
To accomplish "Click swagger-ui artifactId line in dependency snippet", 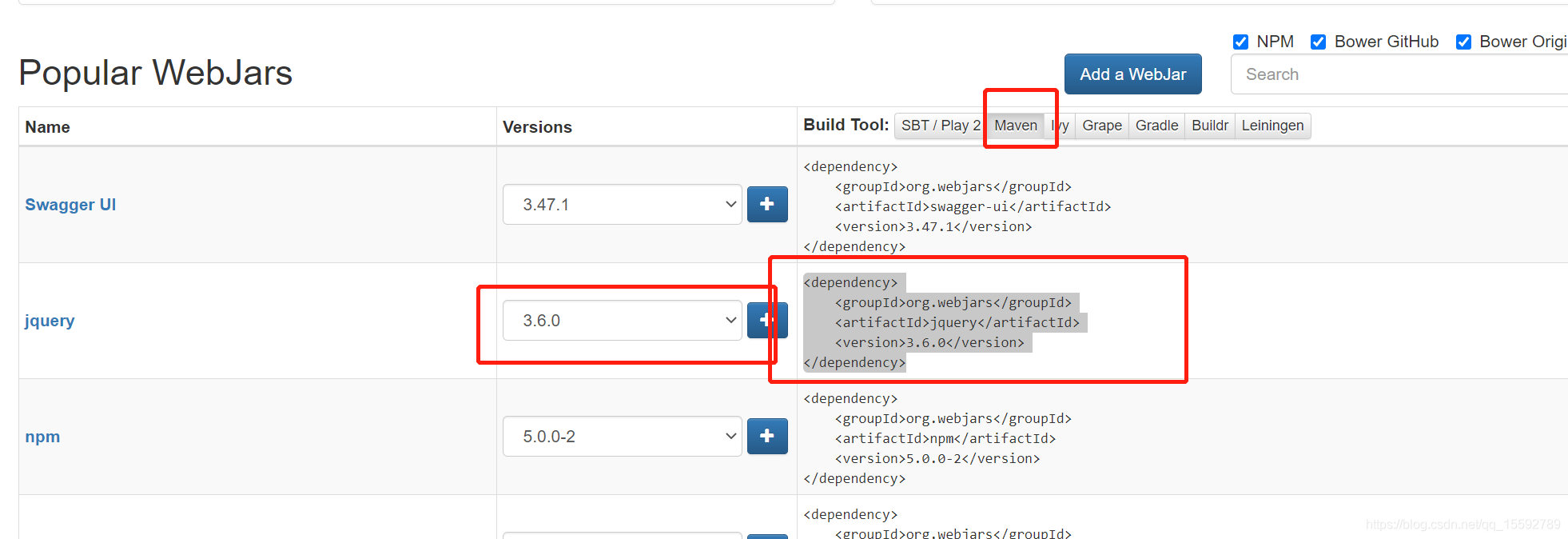I will 973,206.
